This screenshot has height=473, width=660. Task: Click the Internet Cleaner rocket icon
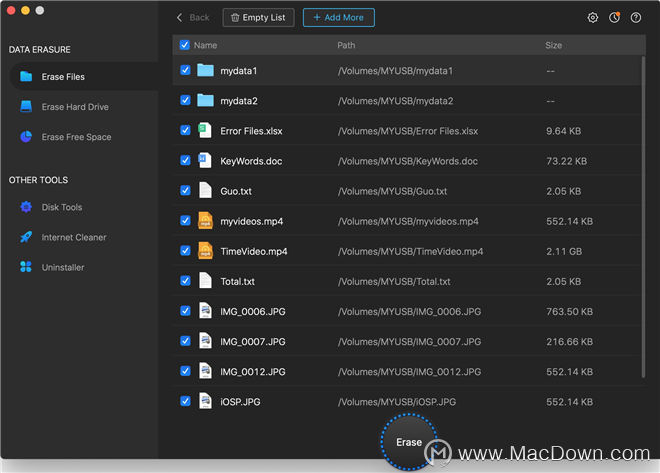26,237
